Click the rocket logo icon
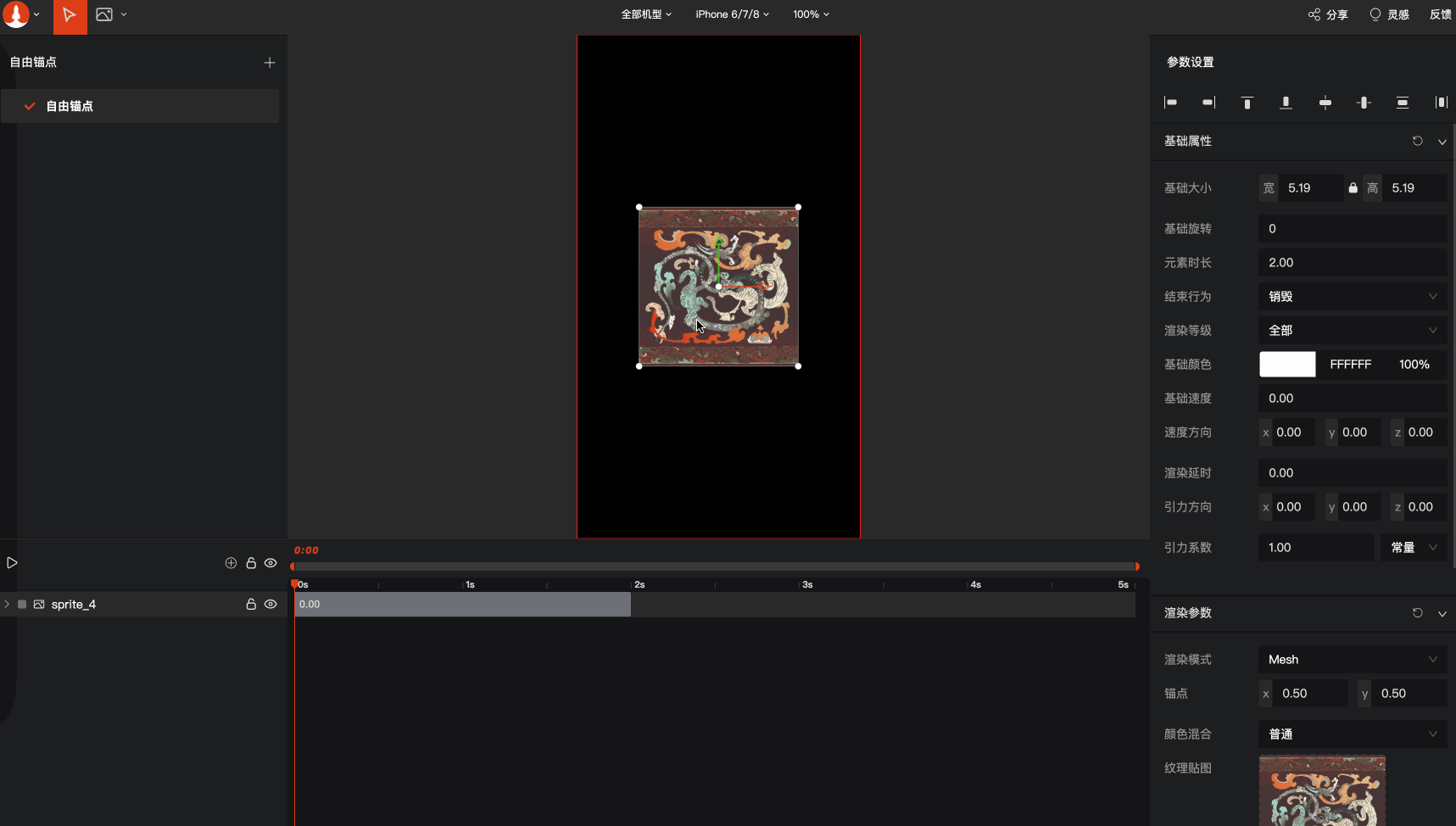This screenshot has width=1456, height=826. pos(15,14)
